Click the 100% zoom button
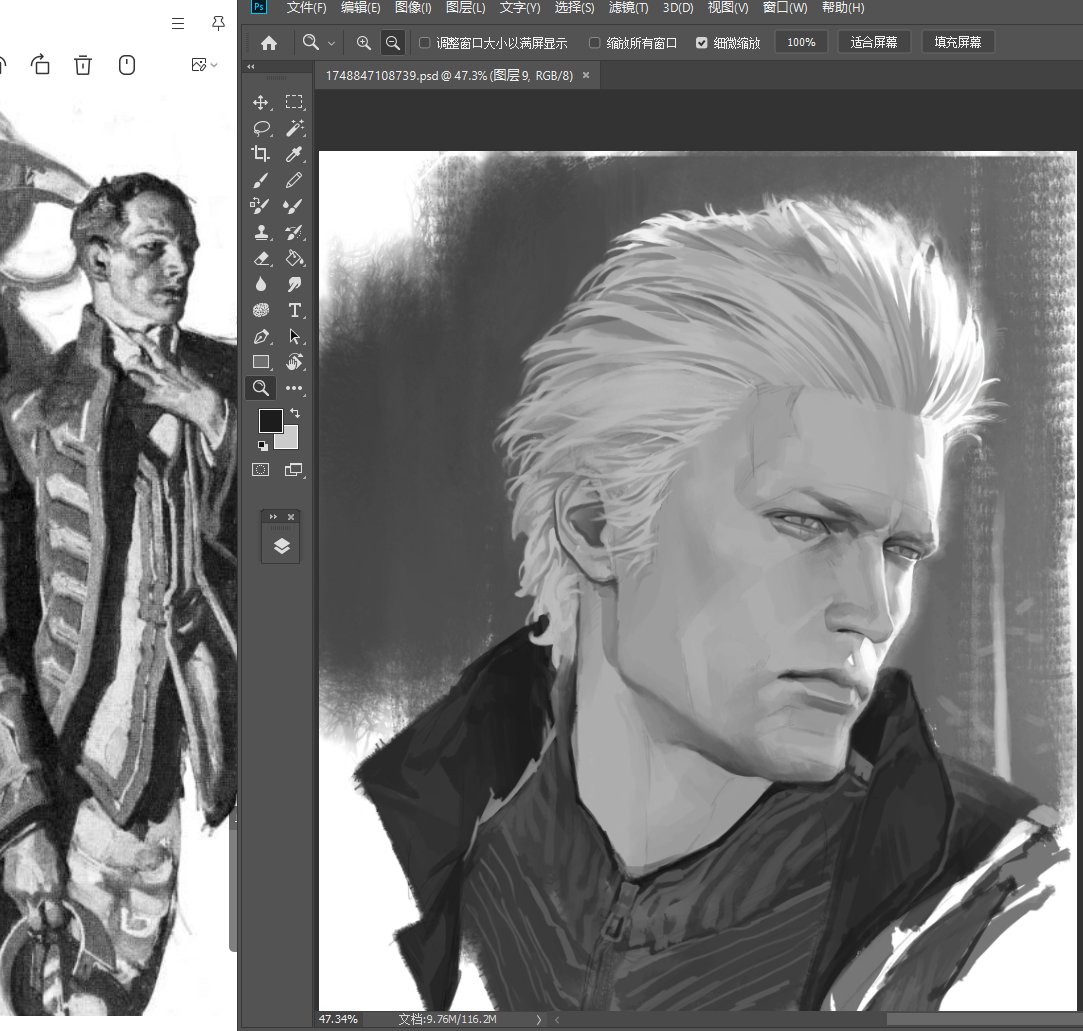Image resolution: width=1083 pixels, height=1031 pixels. click(x=801, y=42)
